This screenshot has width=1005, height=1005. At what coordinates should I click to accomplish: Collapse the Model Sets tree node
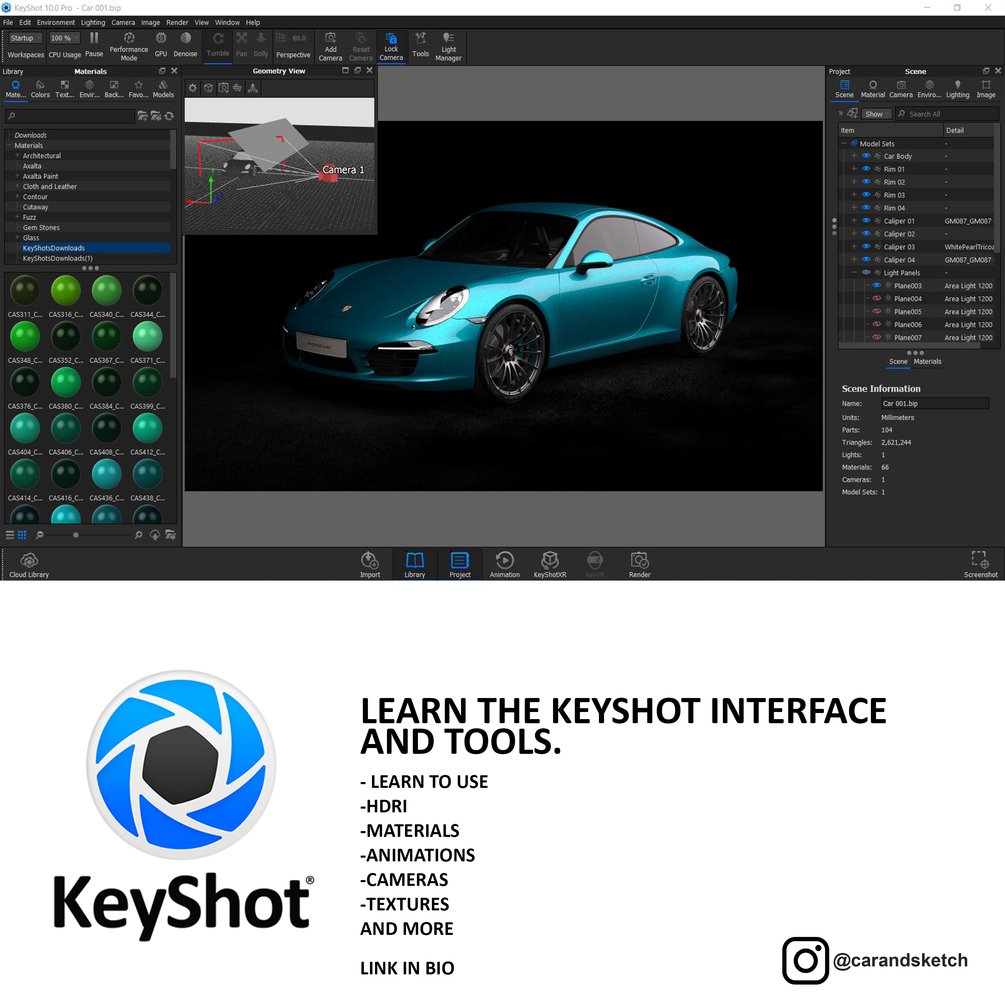[x=843, y=144]
